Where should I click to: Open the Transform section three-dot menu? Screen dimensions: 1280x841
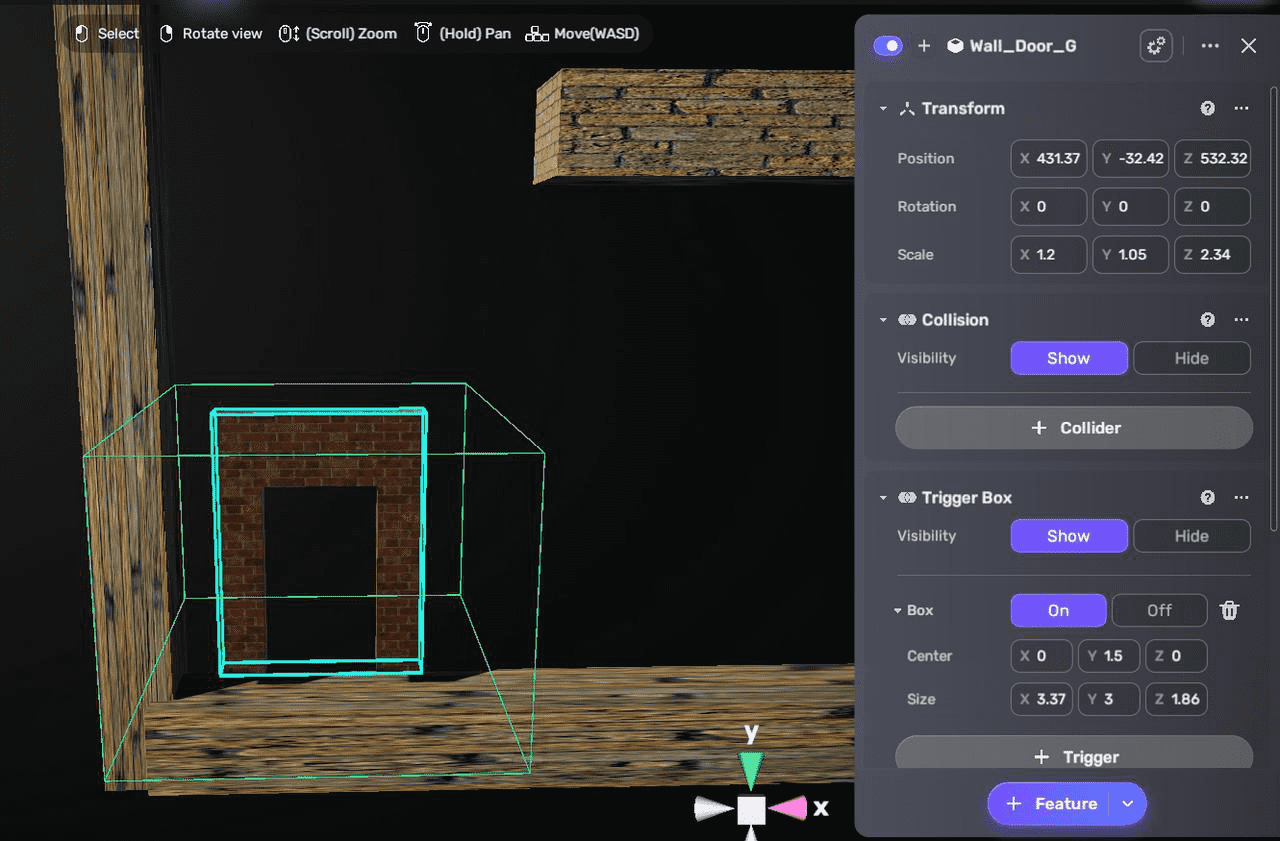[x=1241, y=108]
